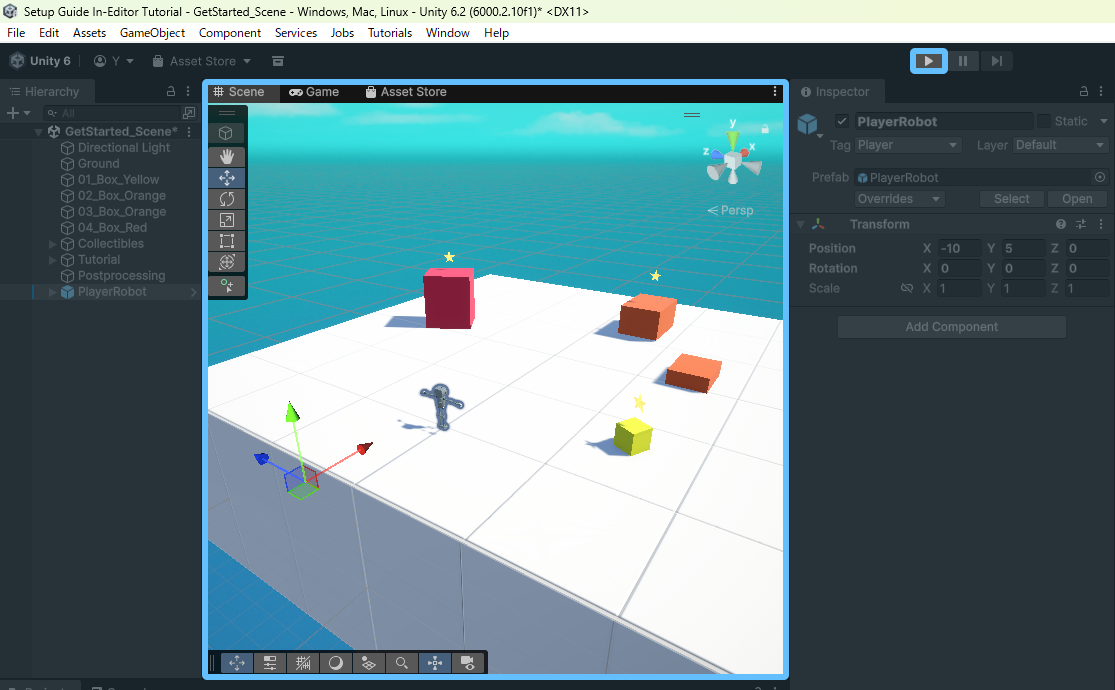Open the Transform component kebab menu
Image resolution: width=1115 pixels, height=690 pixels.
(1101, 224)
